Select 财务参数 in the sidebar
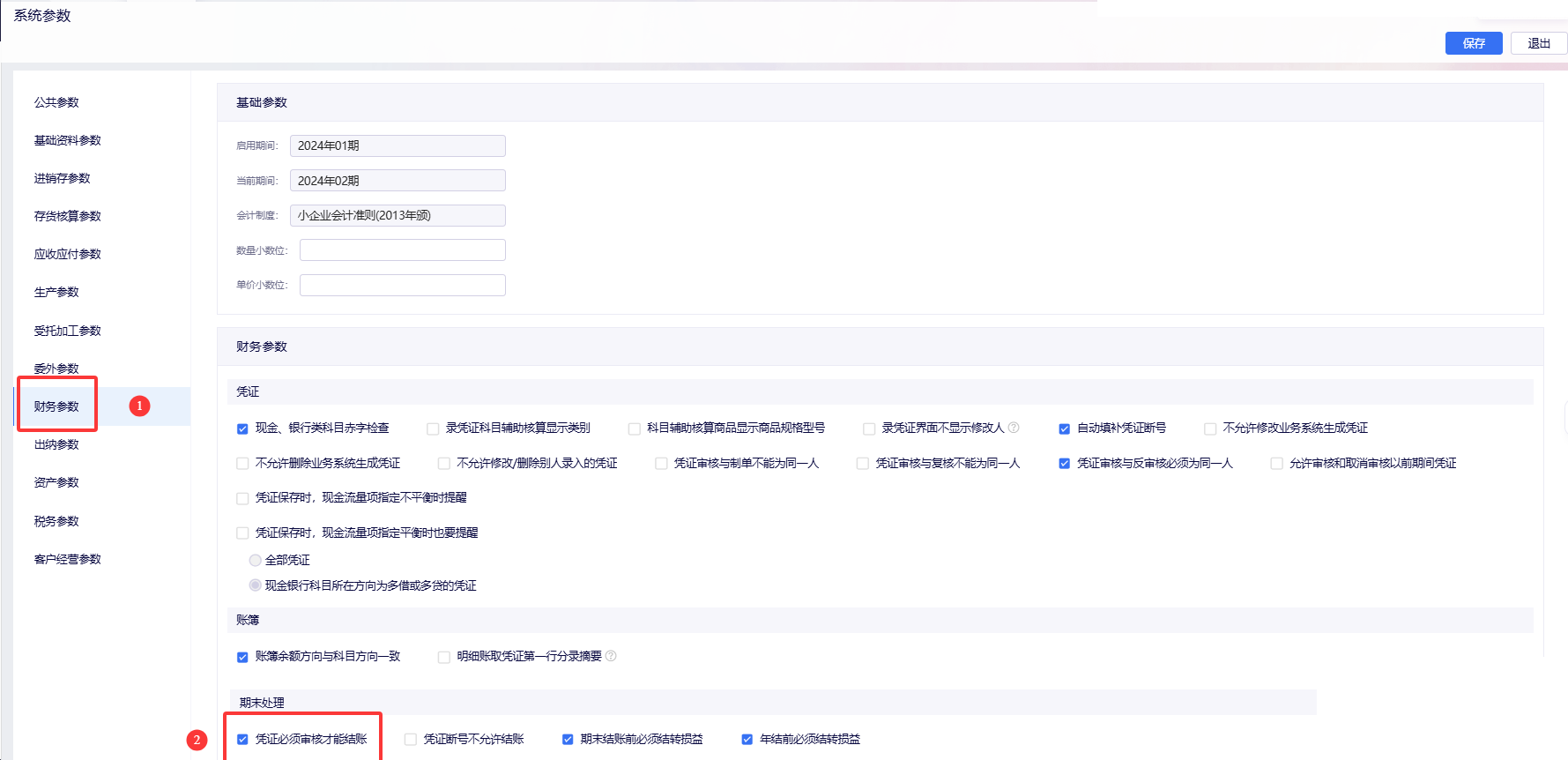The width and height of the screenshot is (1568, 760). (56, 406)
